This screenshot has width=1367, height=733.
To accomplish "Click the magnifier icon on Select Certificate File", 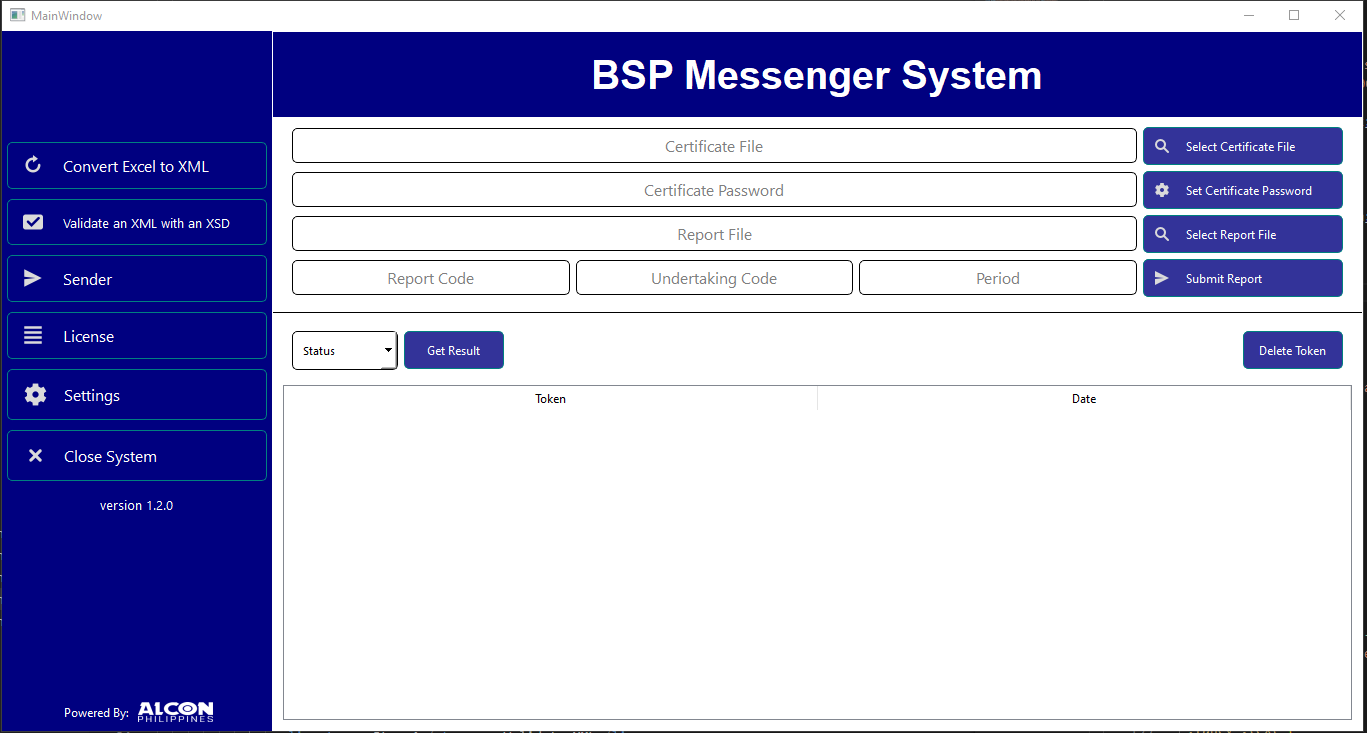I will pos(1161,145).
